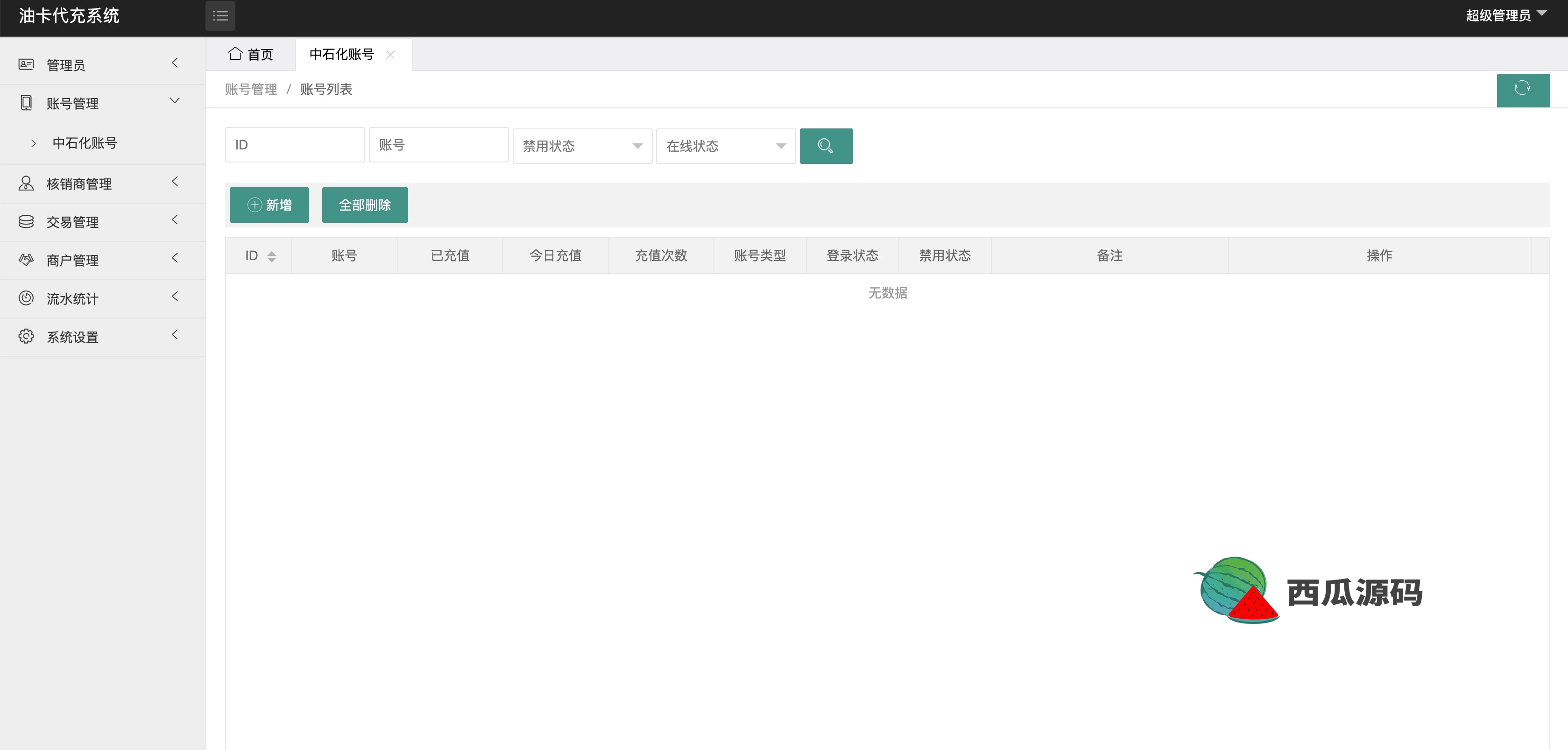Open the 商户管理 sidebar menu
Viewport: 1568px width, 750px height.
(103, 260)
